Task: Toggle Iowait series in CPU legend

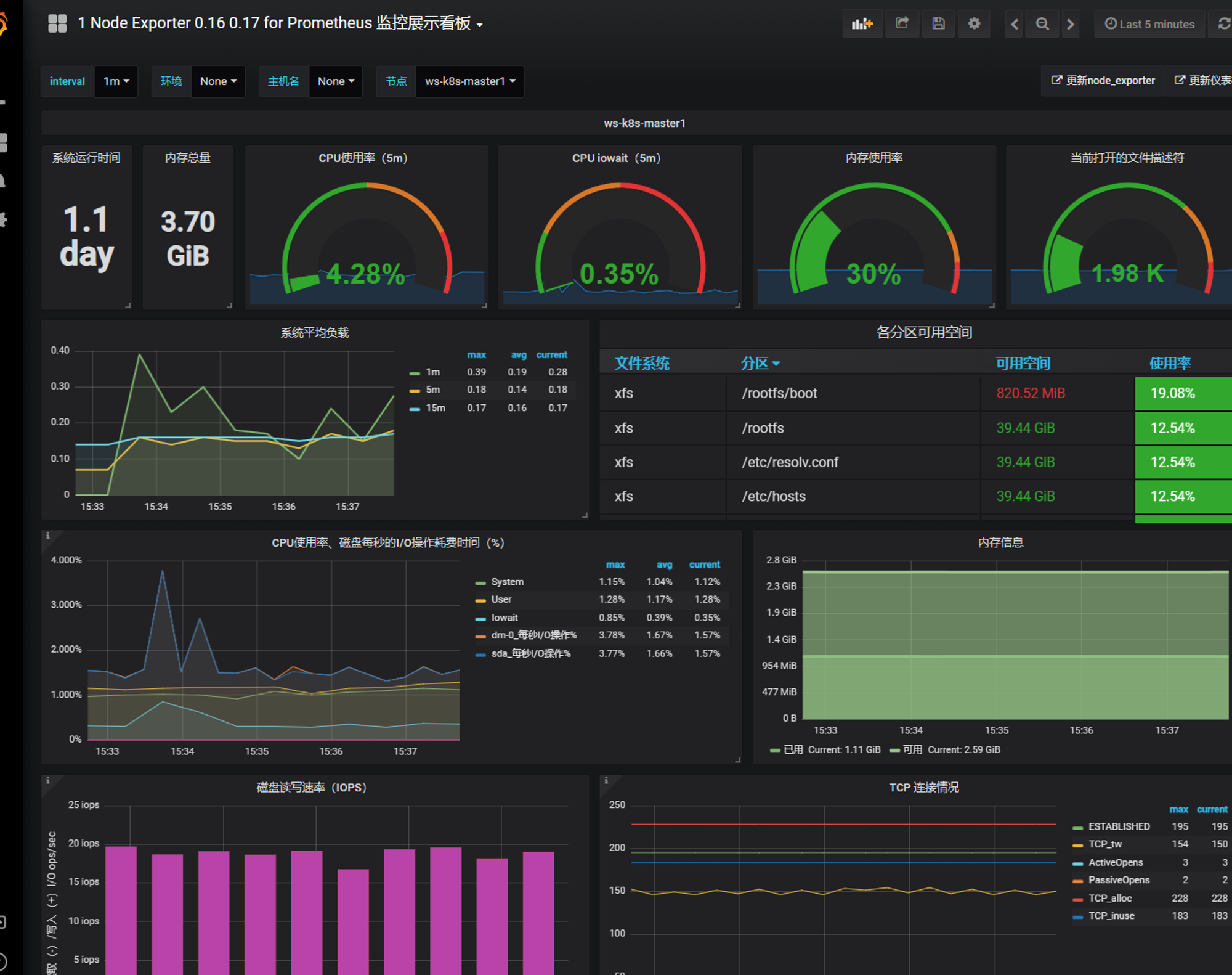Action: click(x=504, y=618)
